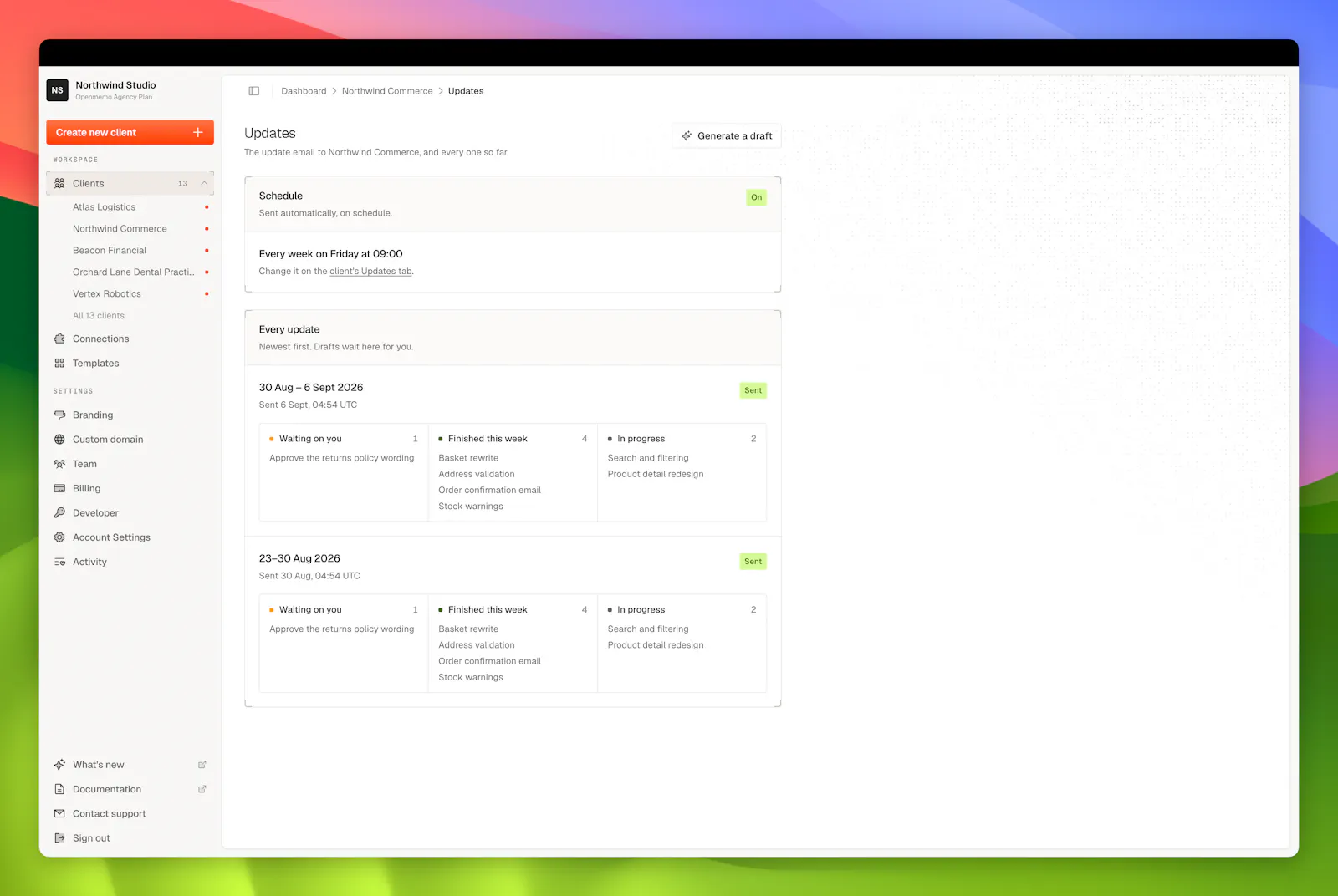Select Beacon Financial client
This screenshot has height=896, width=1338.
[110, 251]
